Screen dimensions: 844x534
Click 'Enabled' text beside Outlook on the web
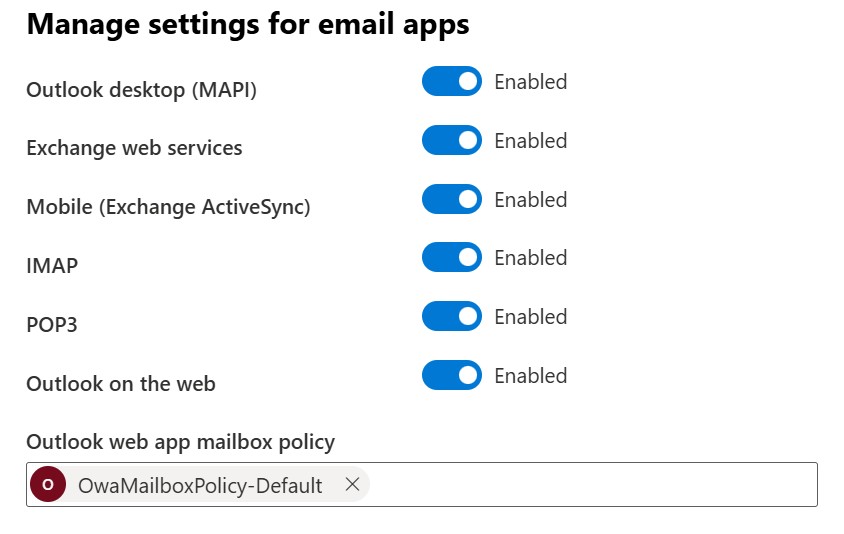click(531, 376)
